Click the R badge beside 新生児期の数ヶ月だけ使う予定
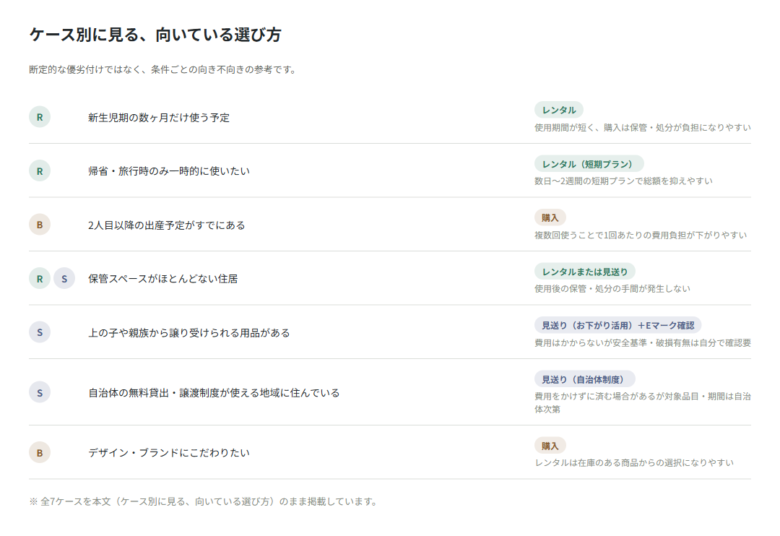The width and height of the screenshot is (780, 536). (40, 117)
